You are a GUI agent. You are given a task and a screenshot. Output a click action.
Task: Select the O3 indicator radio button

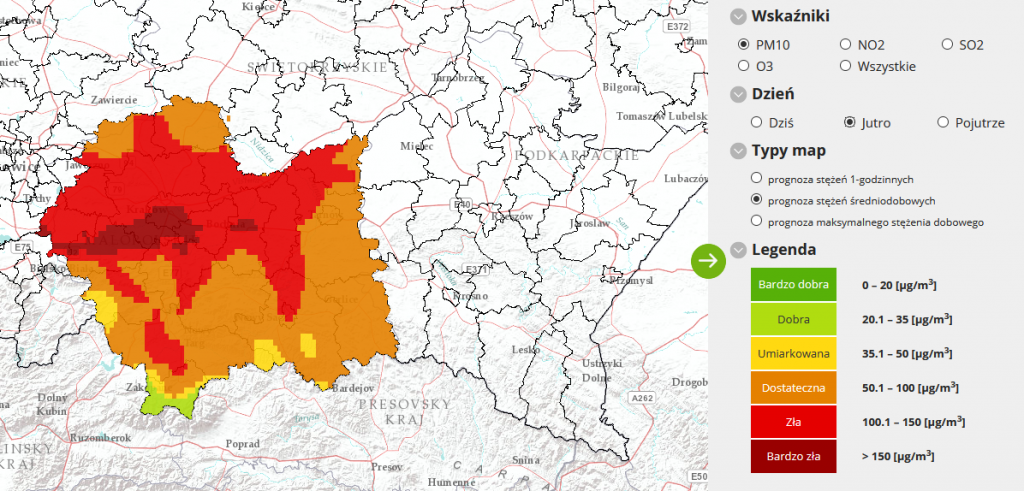743,65
